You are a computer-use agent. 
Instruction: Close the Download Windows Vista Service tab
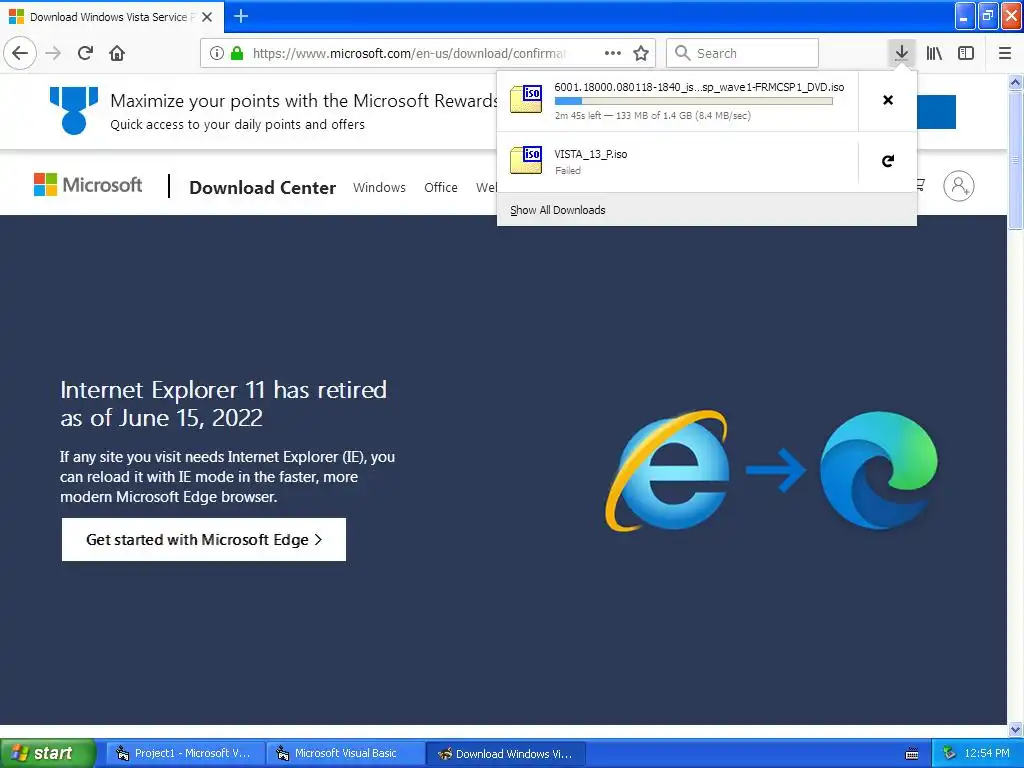click(207, 17)
